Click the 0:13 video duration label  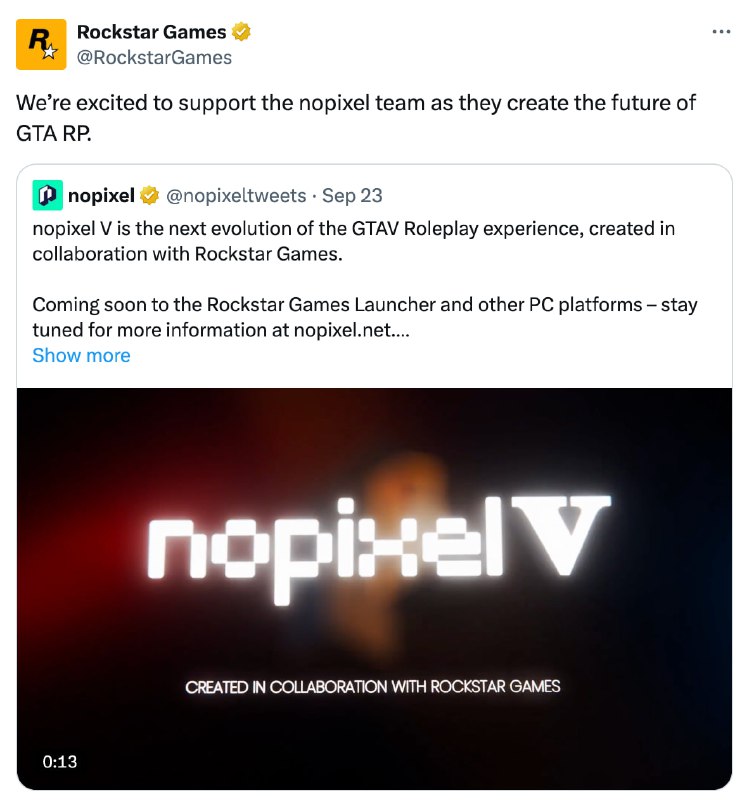60,761
